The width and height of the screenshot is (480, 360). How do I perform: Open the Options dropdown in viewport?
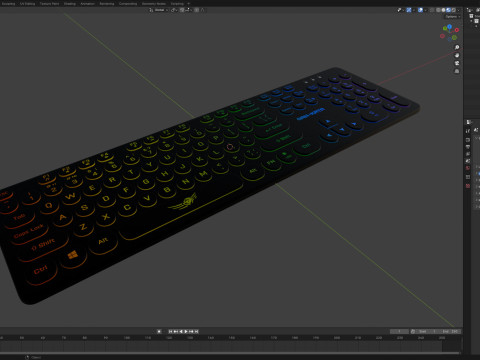coord(452,17)
